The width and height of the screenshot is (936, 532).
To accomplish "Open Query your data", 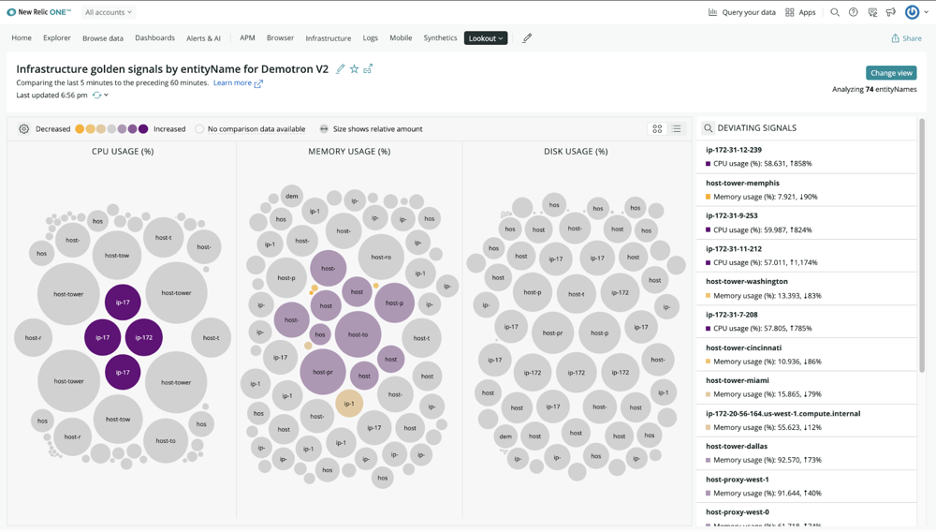I will (x=741, y=13).
